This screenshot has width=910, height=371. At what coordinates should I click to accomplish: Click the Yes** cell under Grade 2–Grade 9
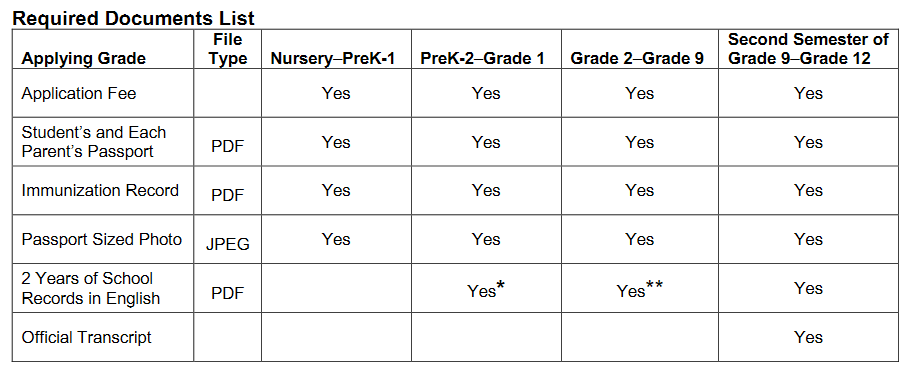point(640,290)
